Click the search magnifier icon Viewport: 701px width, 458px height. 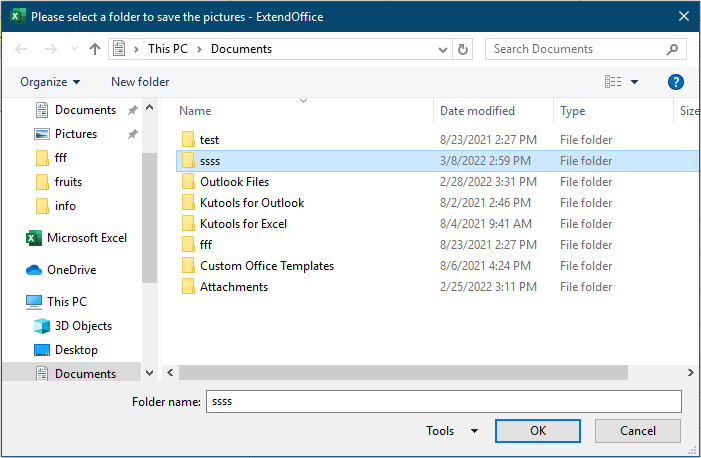[x=672, y=49]
